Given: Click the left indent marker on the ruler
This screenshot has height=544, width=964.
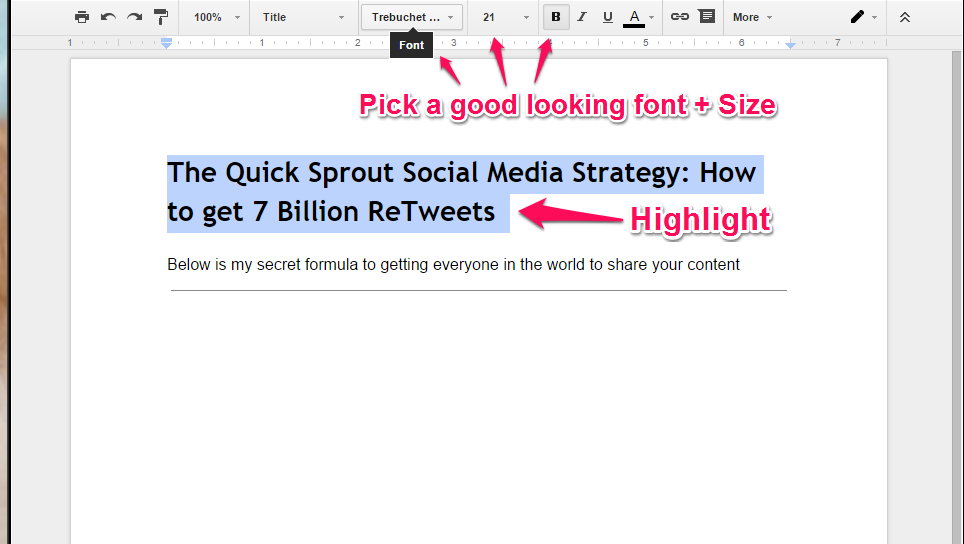Looking at the screenshot, I should pyautogui.click(x=166, y=43).
